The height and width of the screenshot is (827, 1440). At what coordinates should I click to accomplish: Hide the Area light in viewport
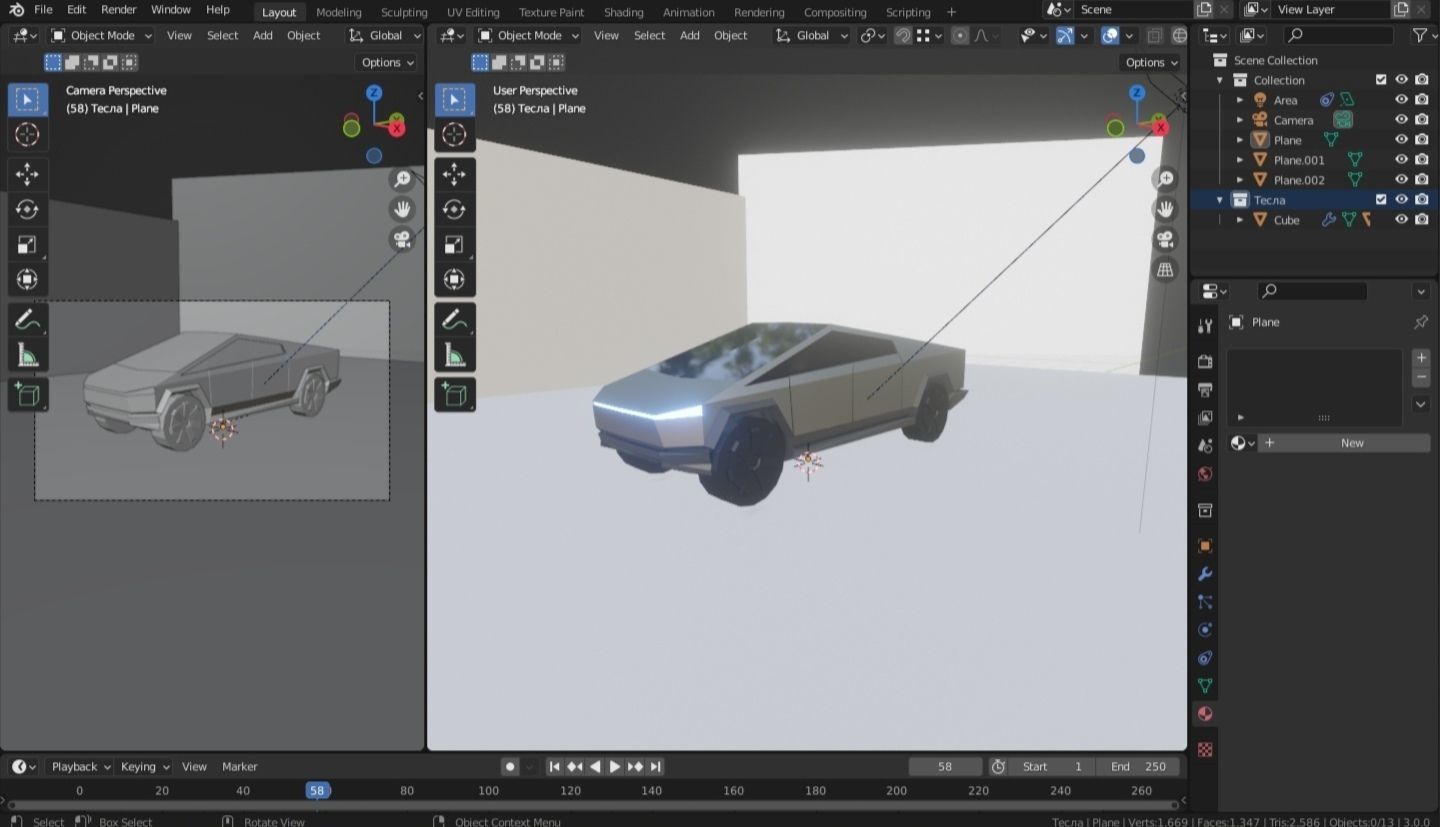click(1401, 100)
